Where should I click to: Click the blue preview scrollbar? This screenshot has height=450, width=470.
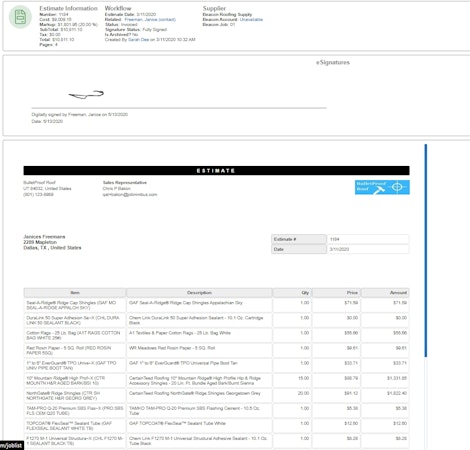coord(426,251)
